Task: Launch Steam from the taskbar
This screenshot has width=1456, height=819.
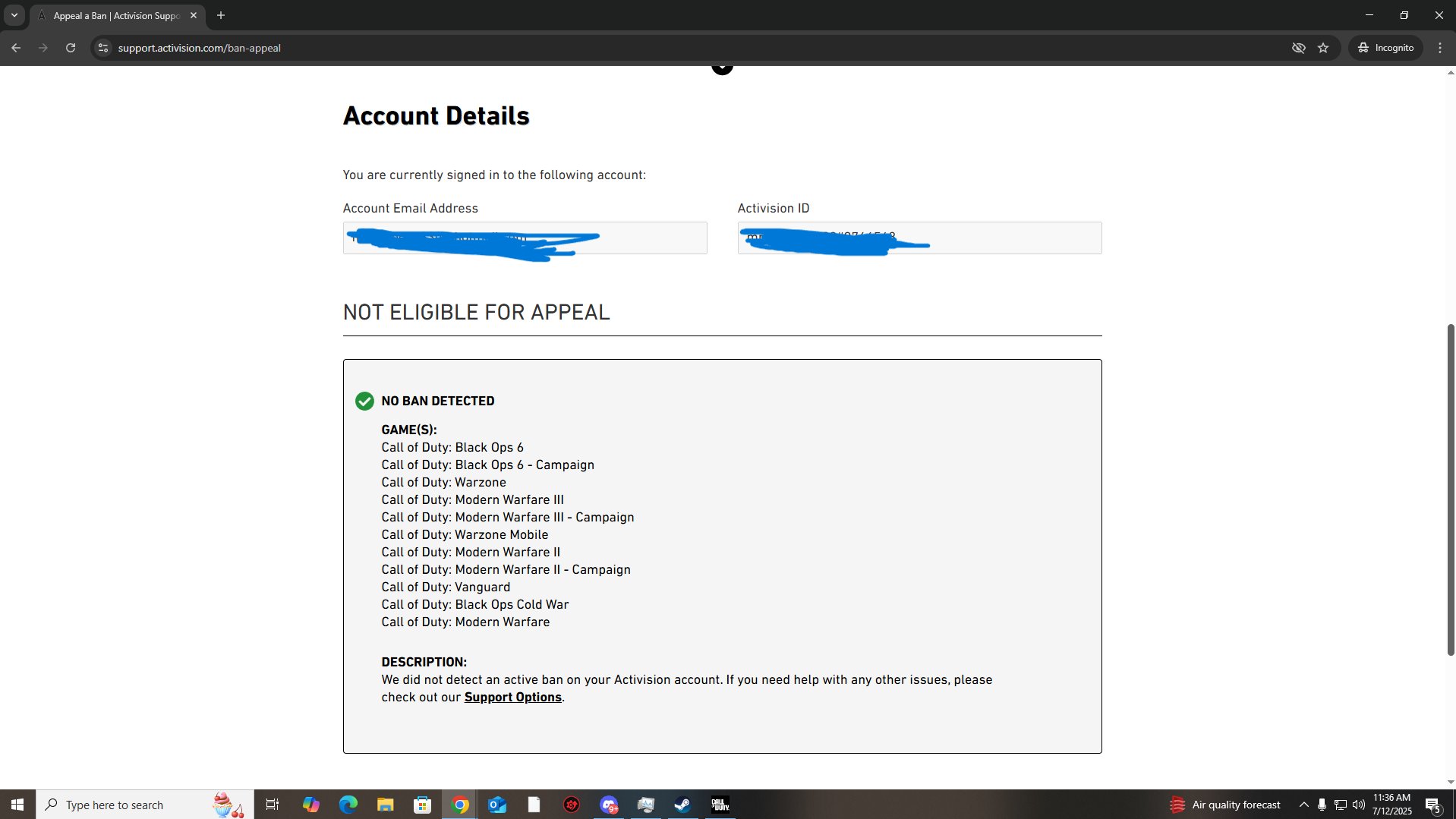Action: pos(682,805)
